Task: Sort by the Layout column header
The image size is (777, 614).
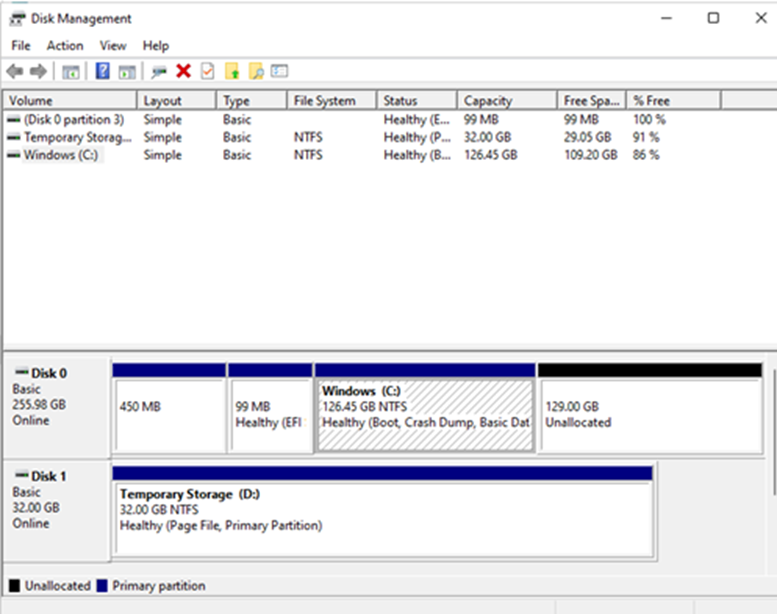Action: point(176,101)
